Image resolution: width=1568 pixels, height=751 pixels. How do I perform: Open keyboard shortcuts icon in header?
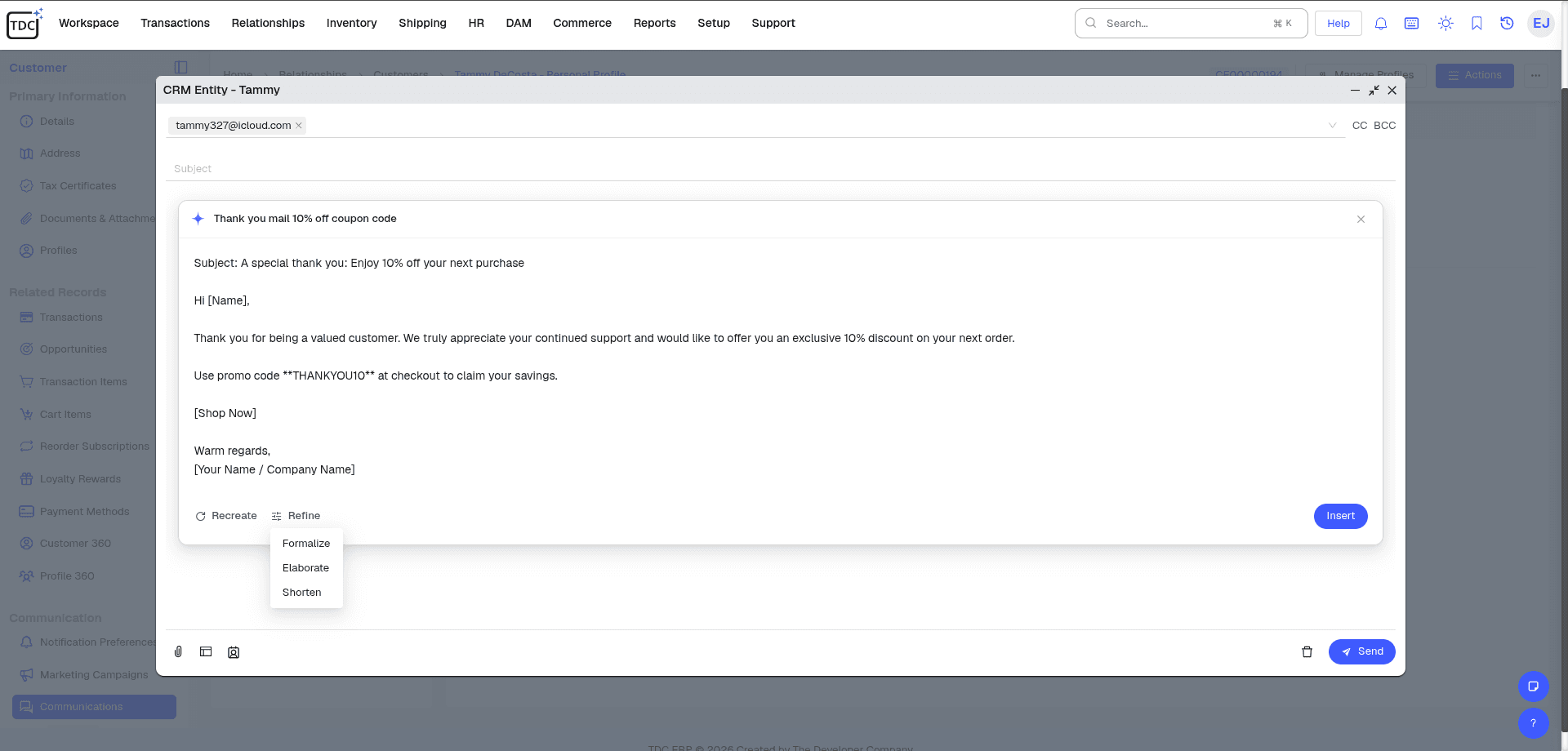(1411, 24)
